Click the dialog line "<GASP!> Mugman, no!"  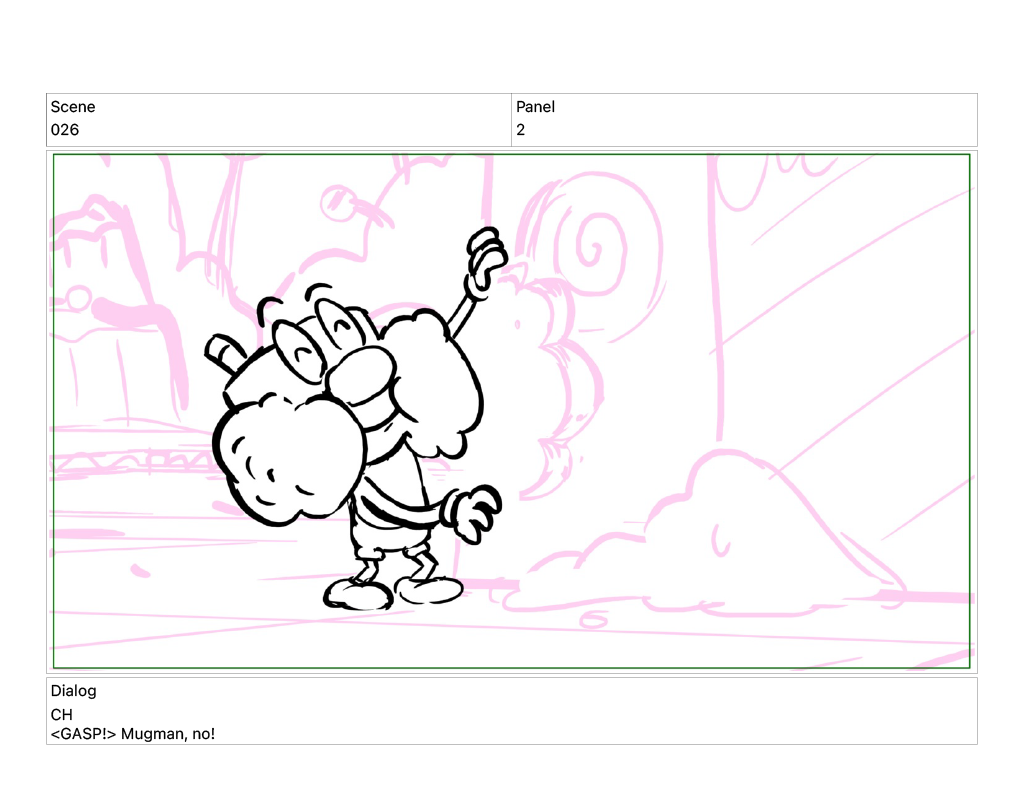[133, 735]
